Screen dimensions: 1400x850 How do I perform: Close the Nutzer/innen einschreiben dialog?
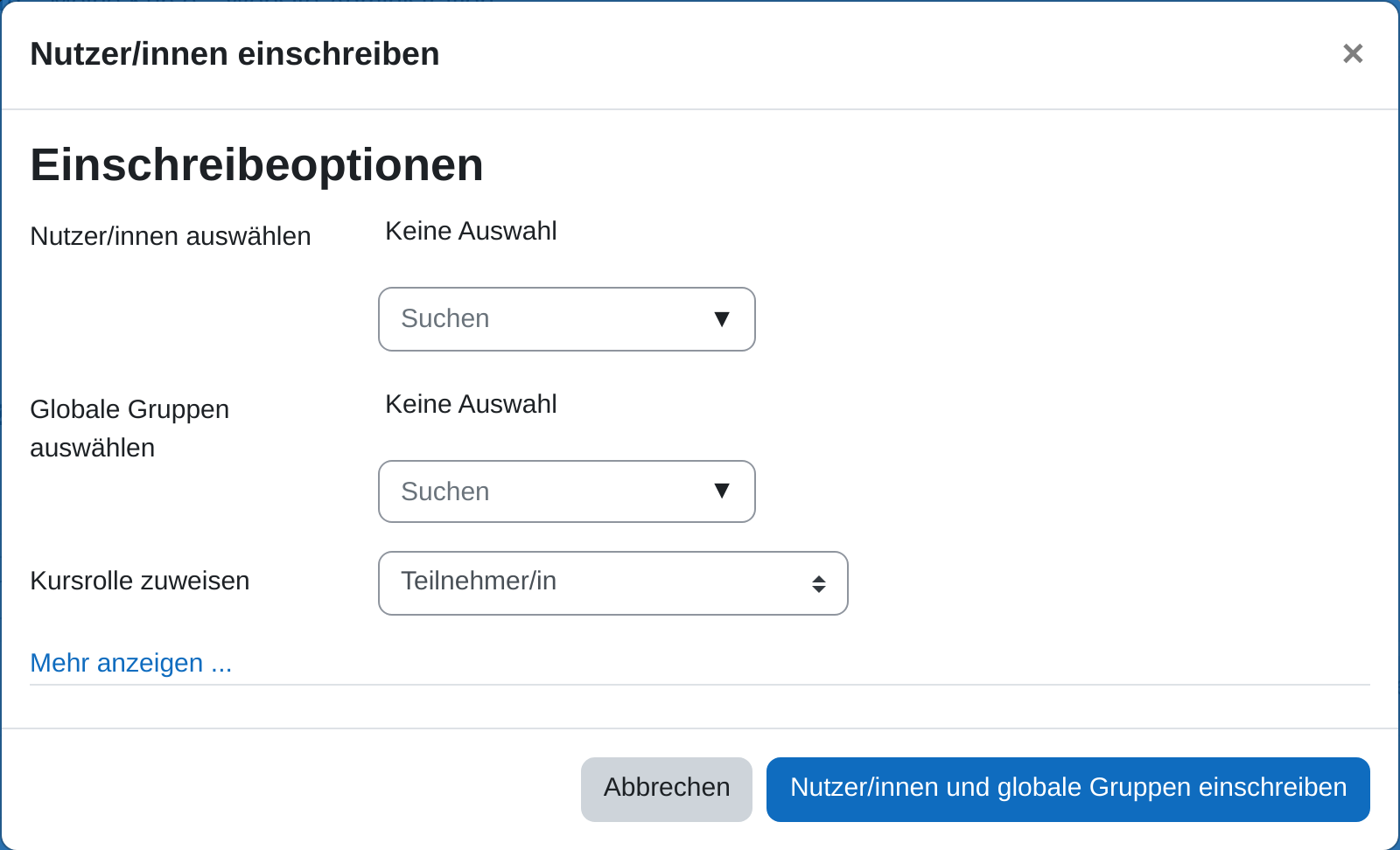pos(1353,53)
